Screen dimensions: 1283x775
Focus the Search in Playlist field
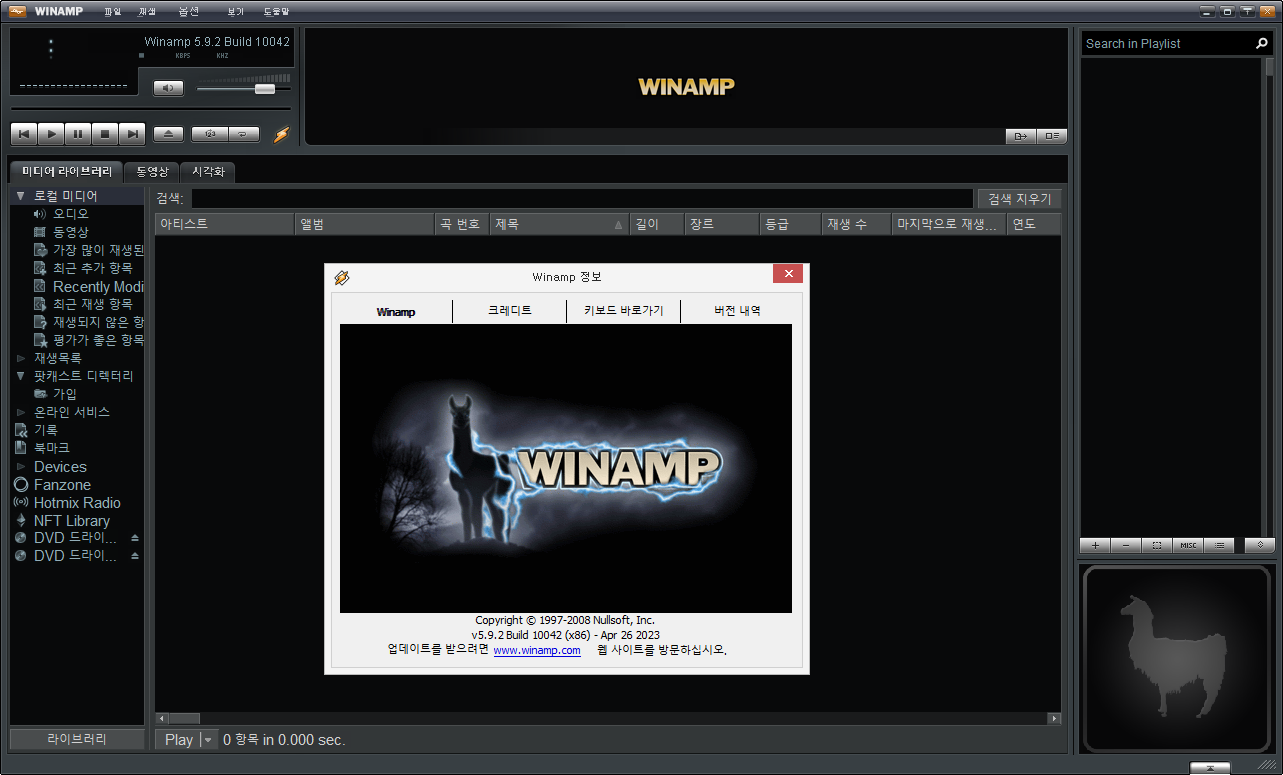coord(1170,43)
